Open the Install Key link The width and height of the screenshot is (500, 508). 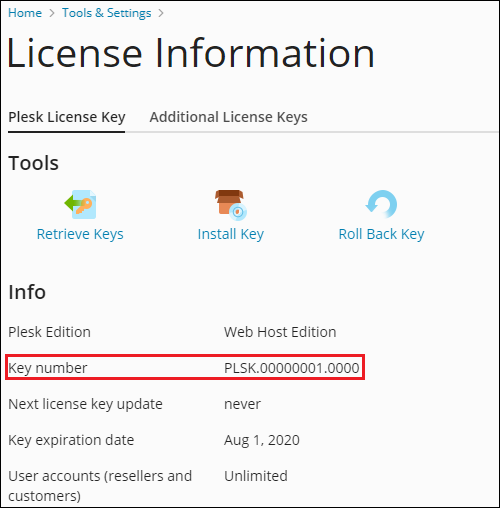click(x=231, y=234)
